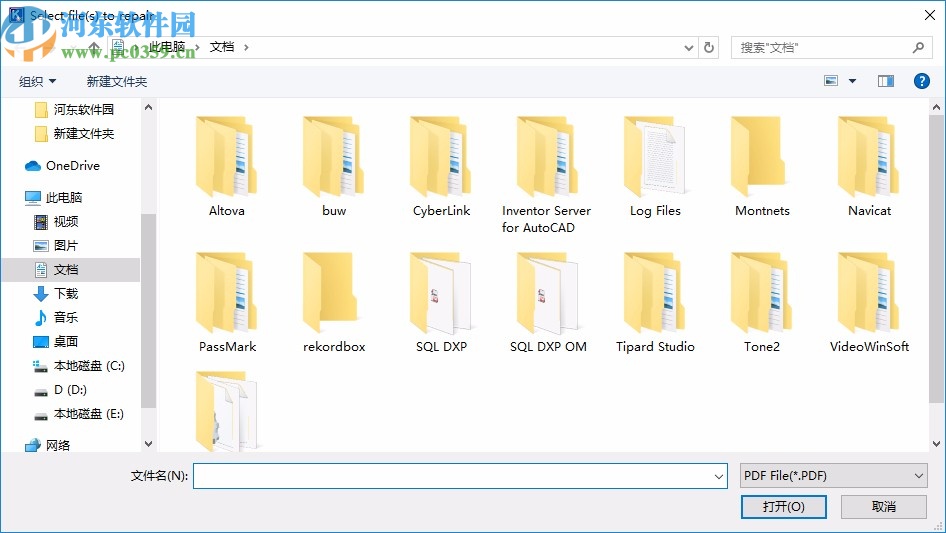Click file list scroll-down arrow
Viewport: 946px width, 533px height.
pos(936,444)
